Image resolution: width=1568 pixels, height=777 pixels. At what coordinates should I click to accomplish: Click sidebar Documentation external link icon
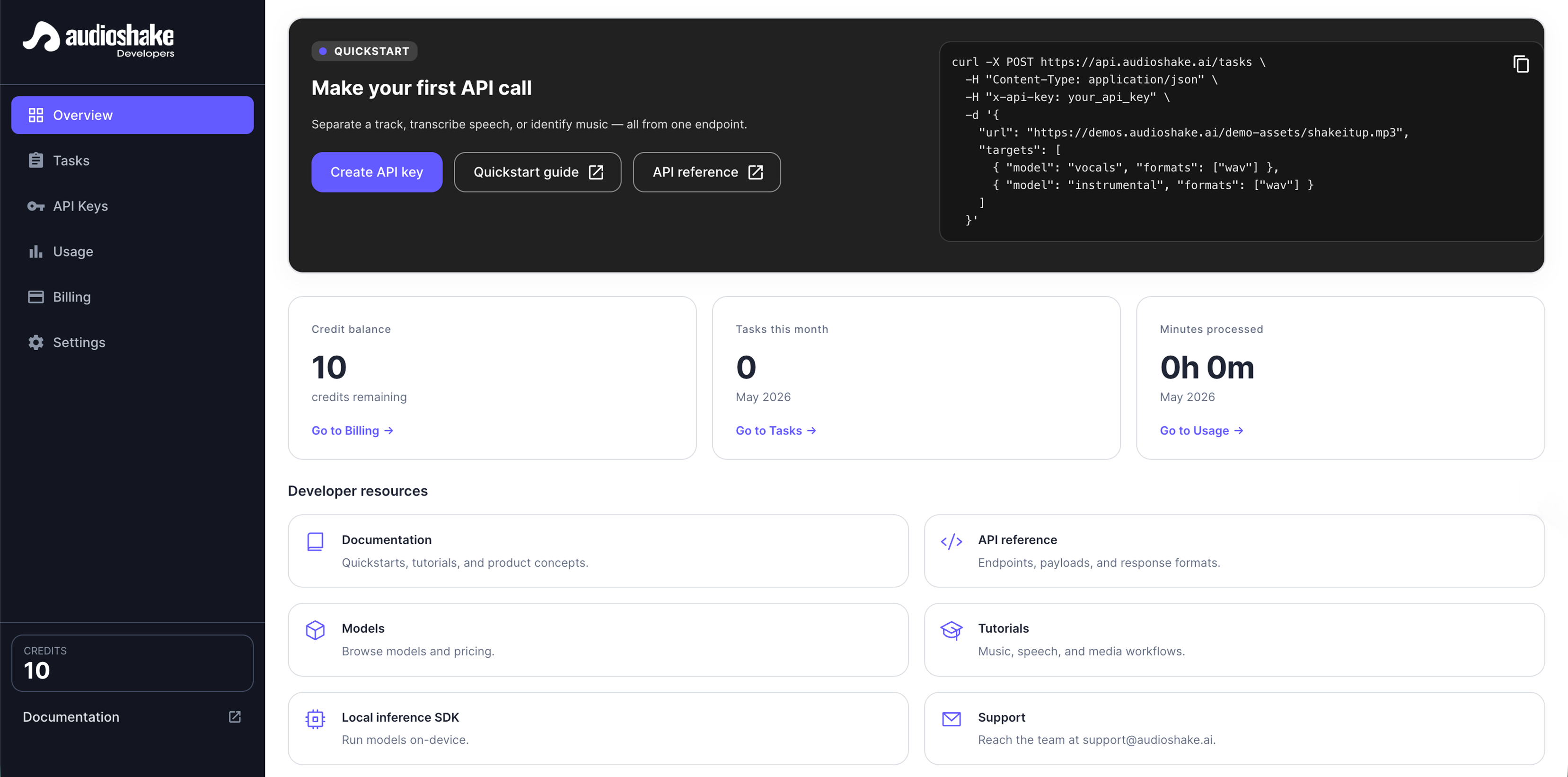pos(235,717)
